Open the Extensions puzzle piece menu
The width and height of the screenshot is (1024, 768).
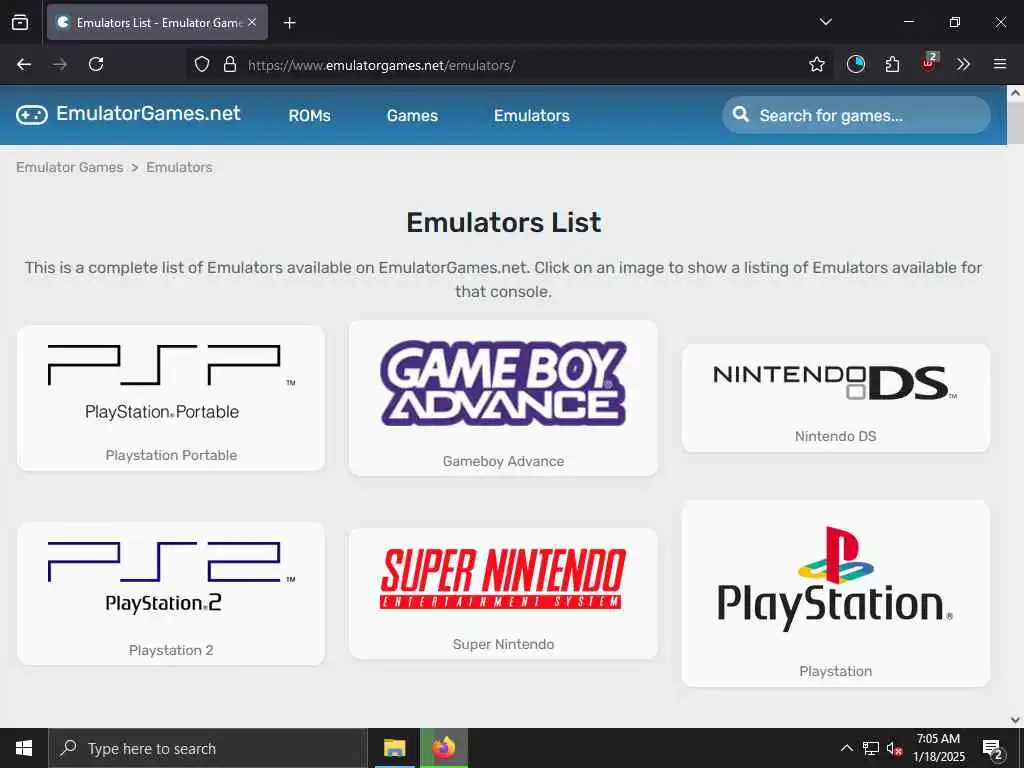pos(892,64)
